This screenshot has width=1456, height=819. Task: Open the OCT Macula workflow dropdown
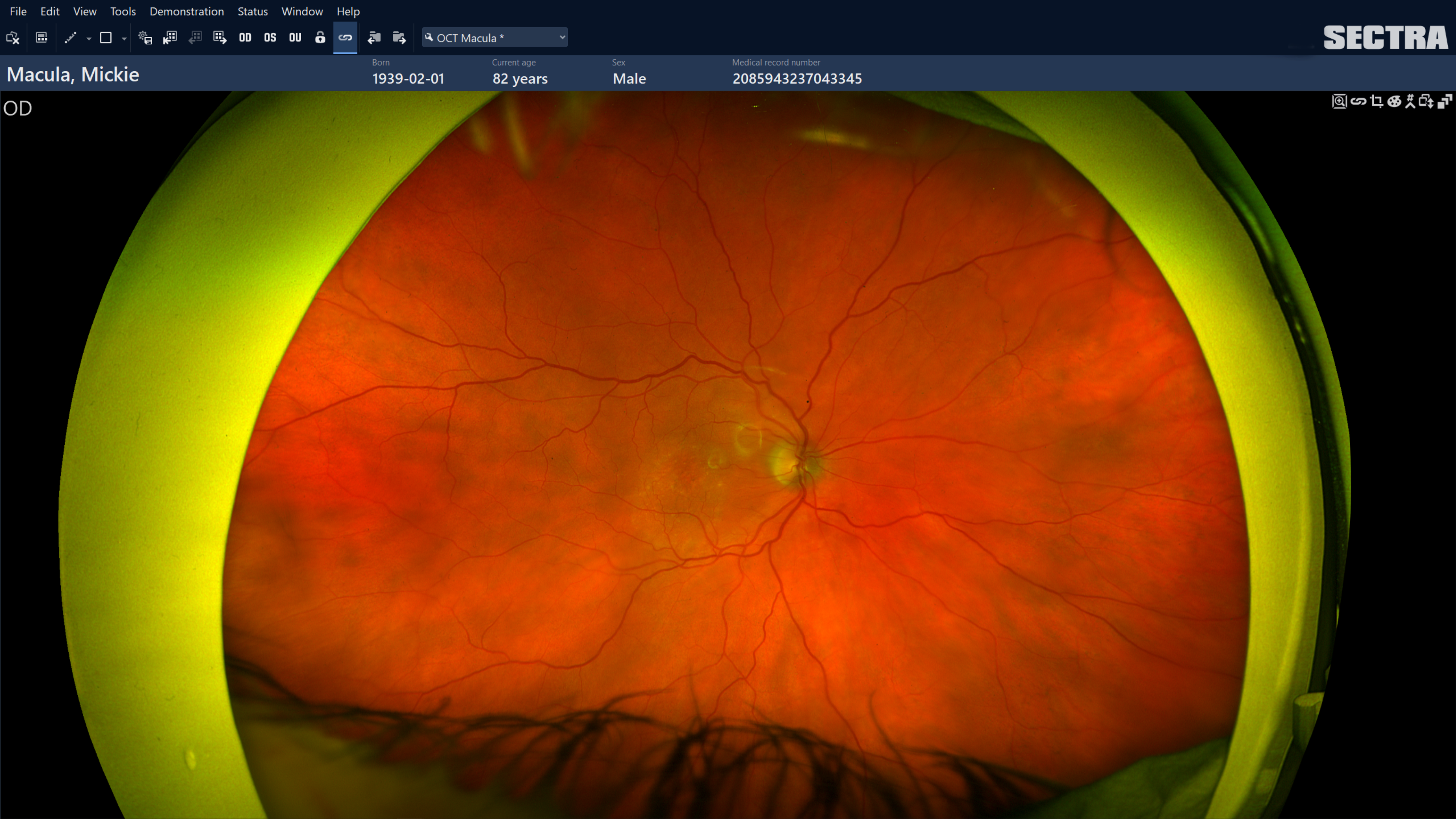(x=495, y=37)
